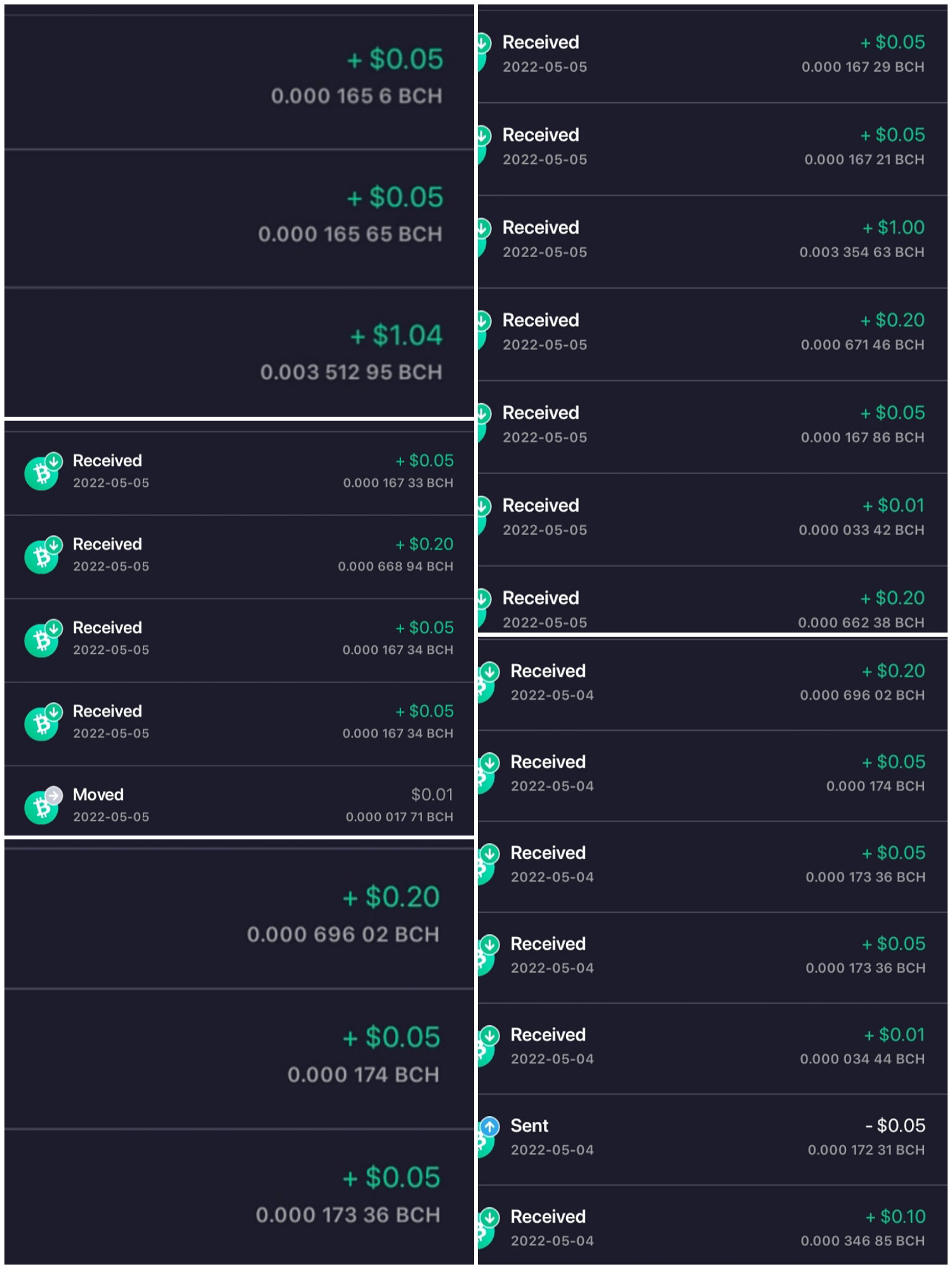Image resolution: width=952 pixels, height=1269 pixels.
Task: Select the +$0.20 0.000 671 46 BCH row
Action: point(712,335)
